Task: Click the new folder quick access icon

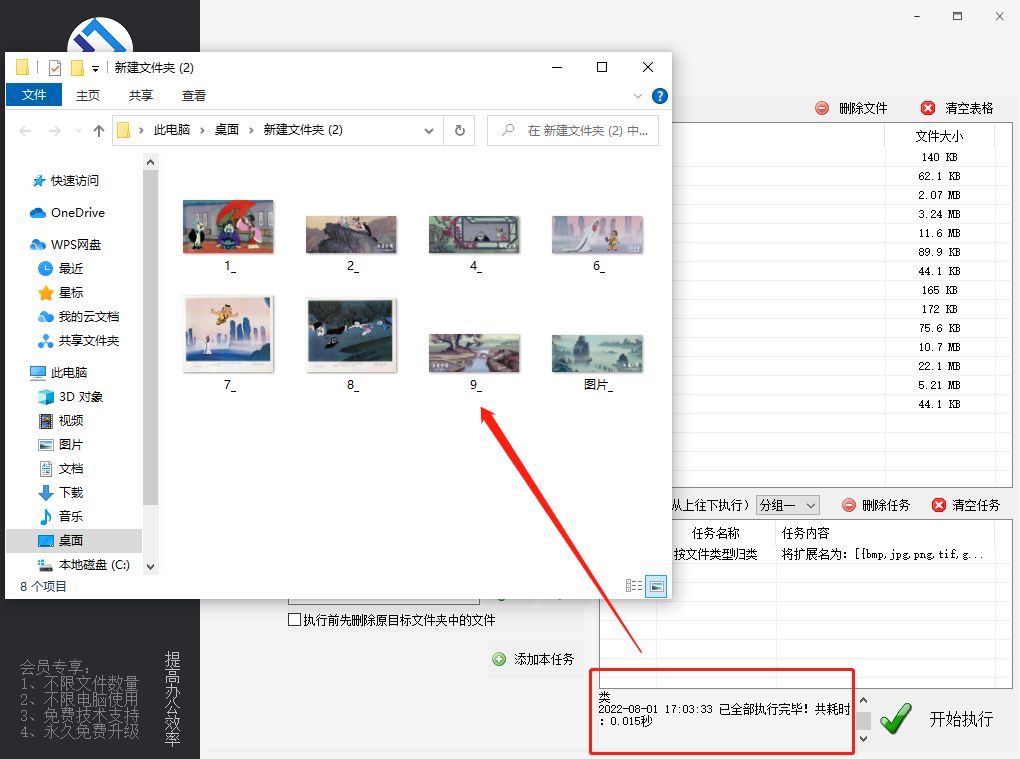Action: click(77, 68)
